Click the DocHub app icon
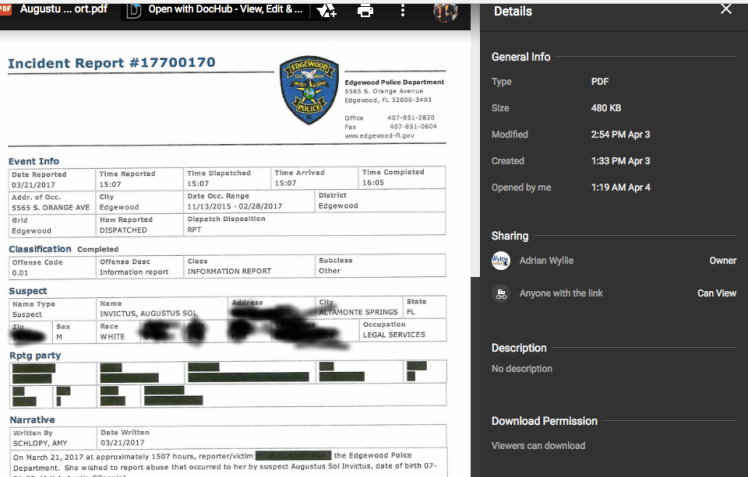 point(136,11)
